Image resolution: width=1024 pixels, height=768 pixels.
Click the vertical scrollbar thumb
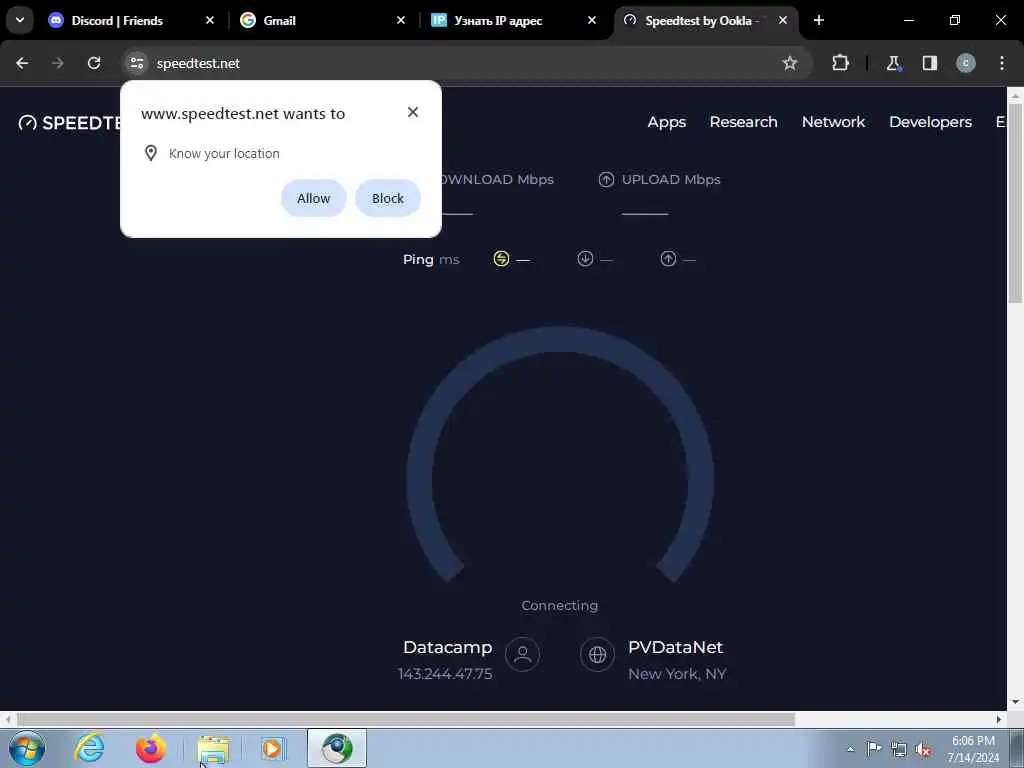coord(1014,204)
